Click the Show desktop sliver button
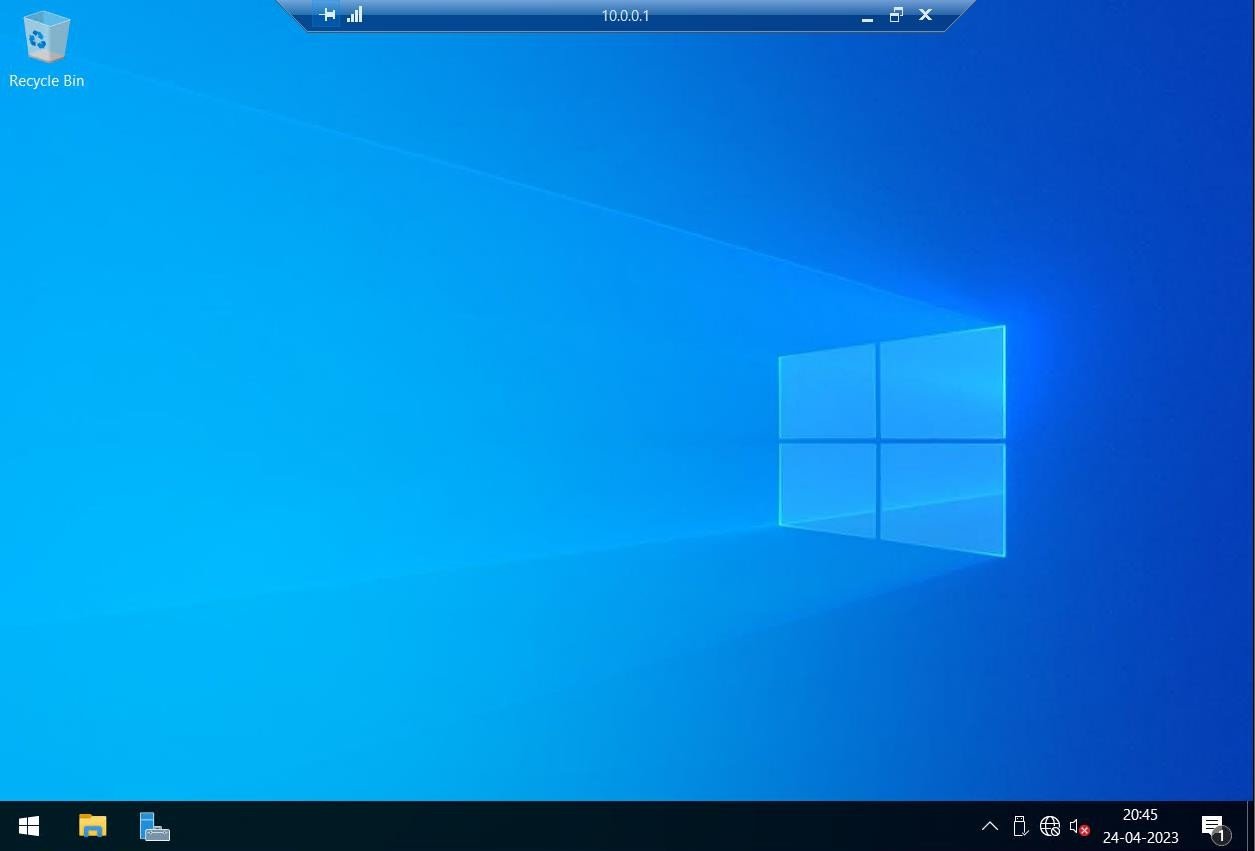 click(x=1251, y=826)
